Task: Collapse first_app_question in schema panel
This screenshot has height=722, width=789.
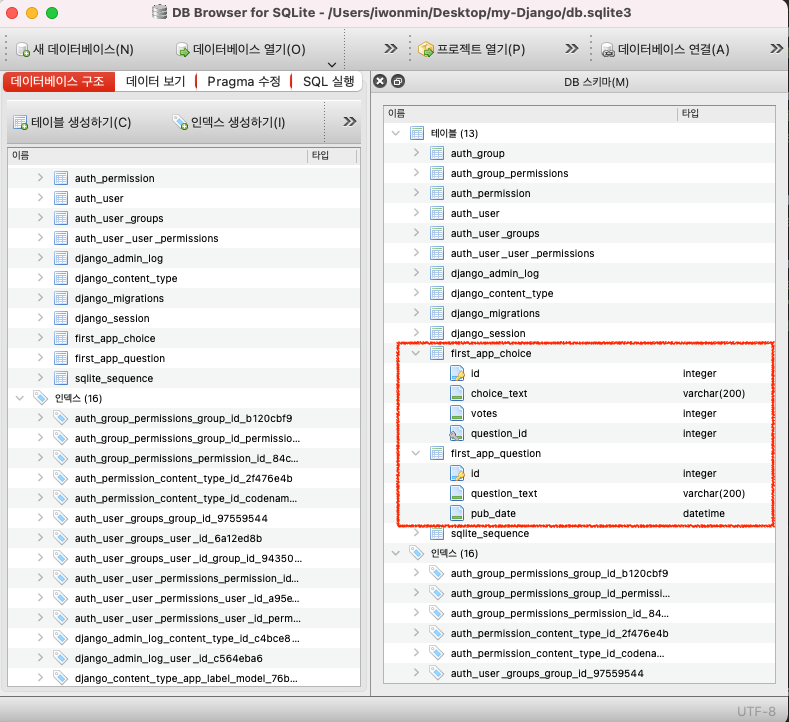Action: [x=416, y=453]
